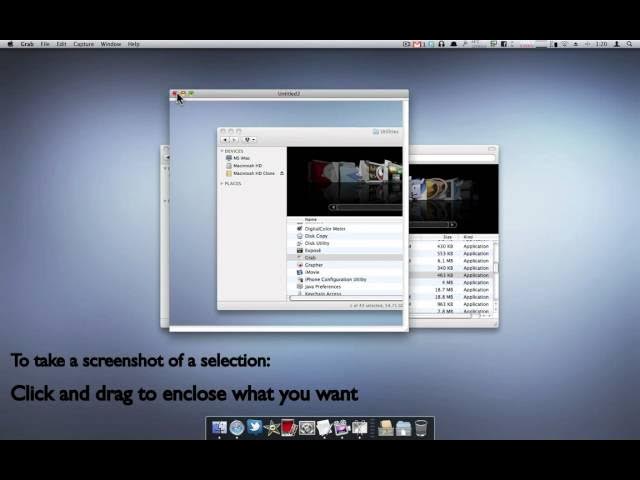Open the Spotlight search icon

pos(630,44)
